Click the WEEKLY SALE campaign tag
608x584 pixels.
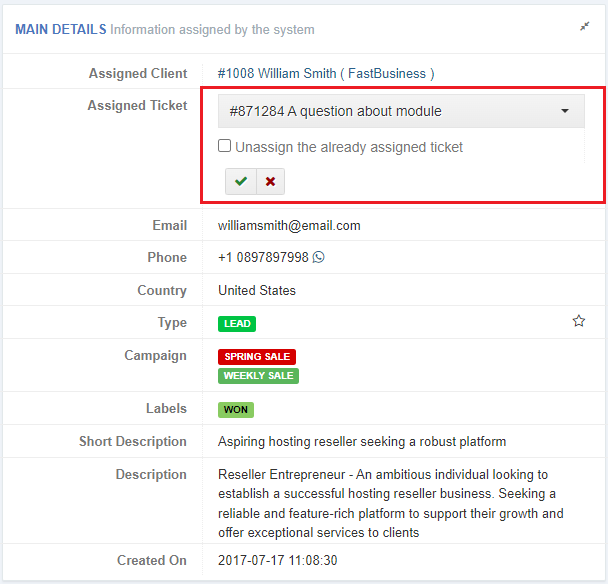(258, 376)
